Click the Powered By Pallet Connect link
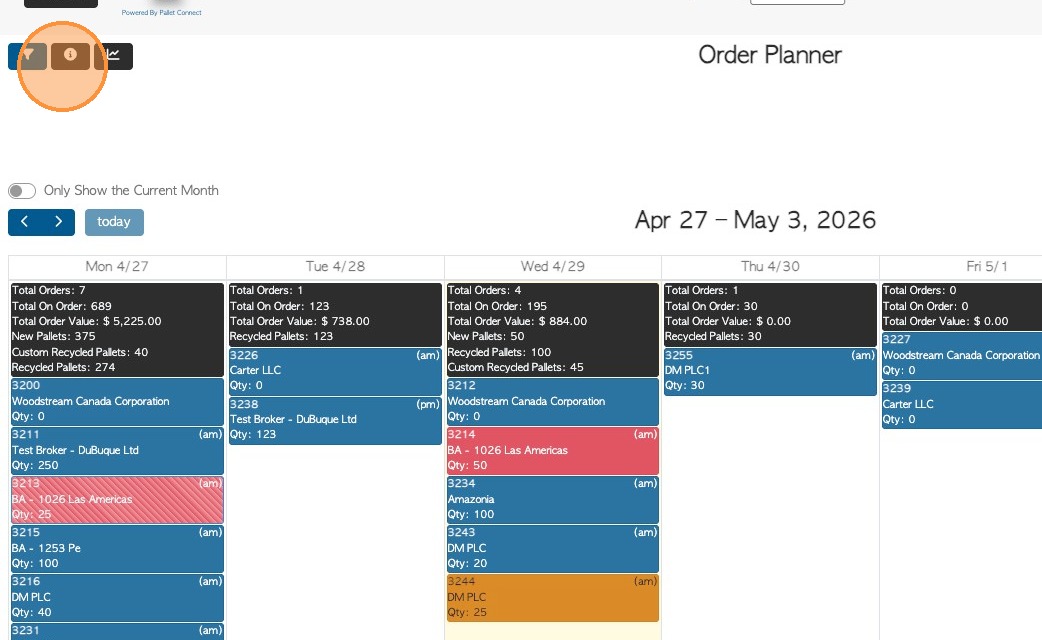The image size is (1042, 640). (161, 13)
